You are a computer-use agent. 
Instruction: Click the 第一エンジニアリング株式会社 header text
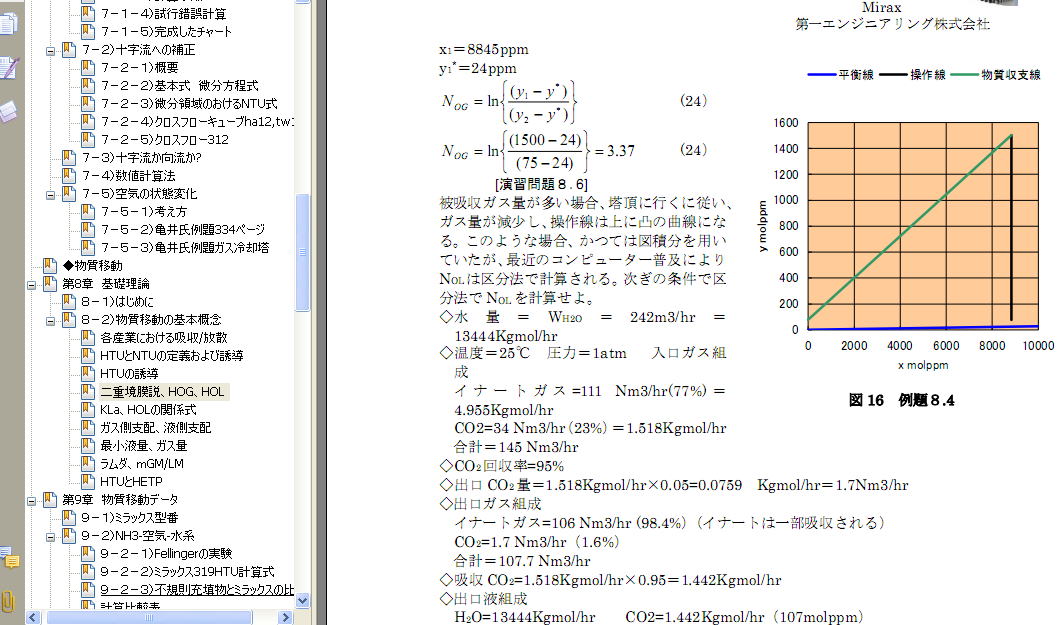click(x=892, y=24)
